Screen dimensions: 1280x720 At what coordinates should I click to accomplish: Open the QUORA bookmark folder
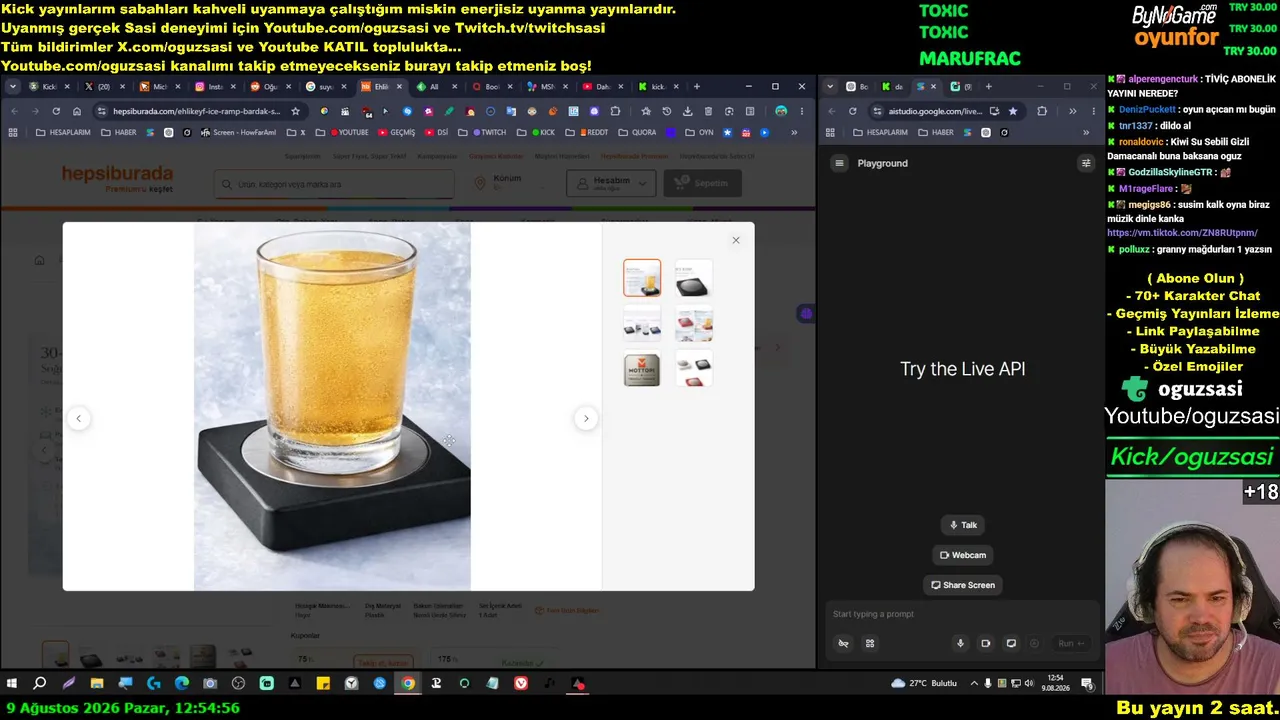pos(637,132)
